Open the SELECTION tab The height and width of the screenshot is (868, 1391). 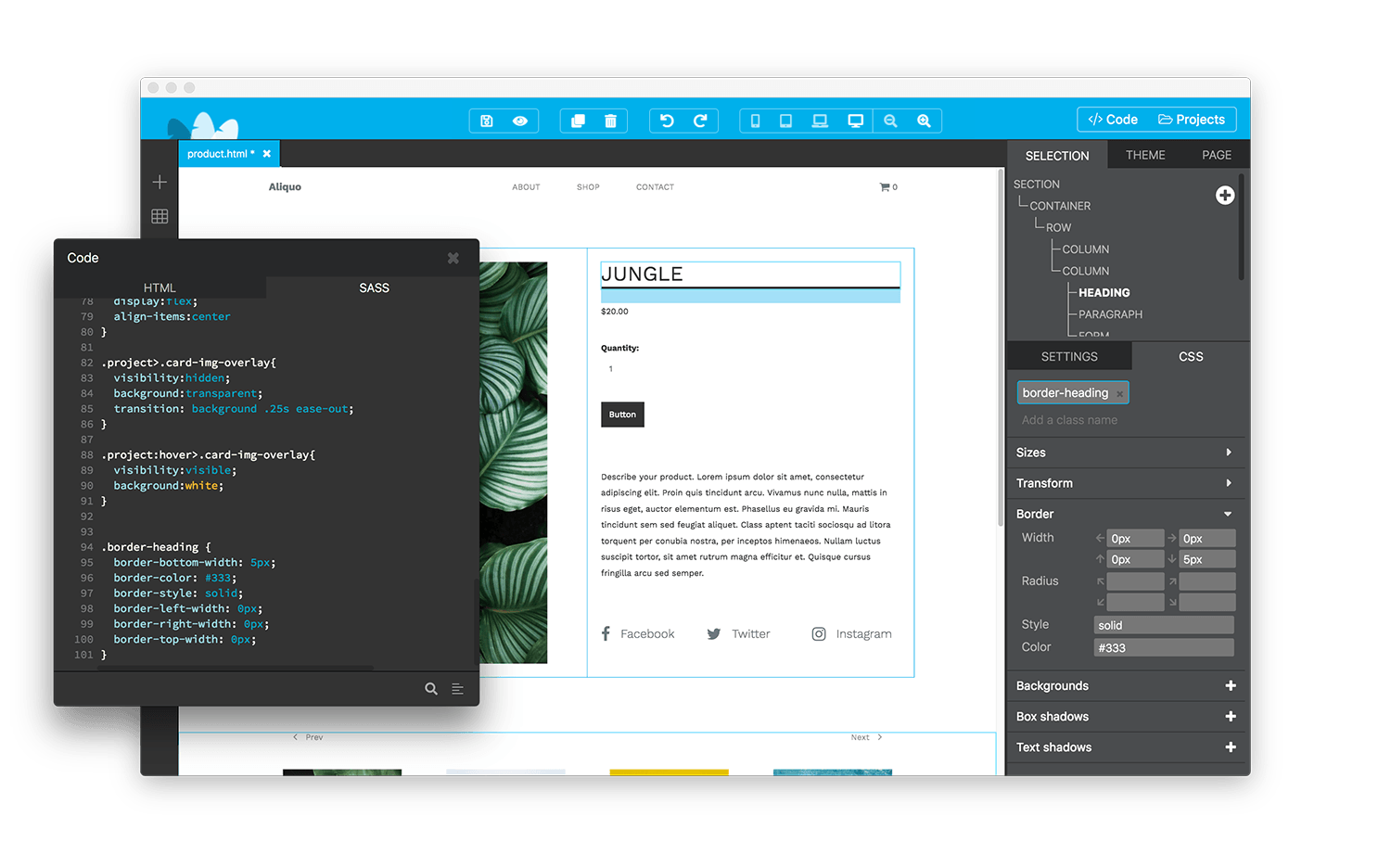tap(1057, 156)
